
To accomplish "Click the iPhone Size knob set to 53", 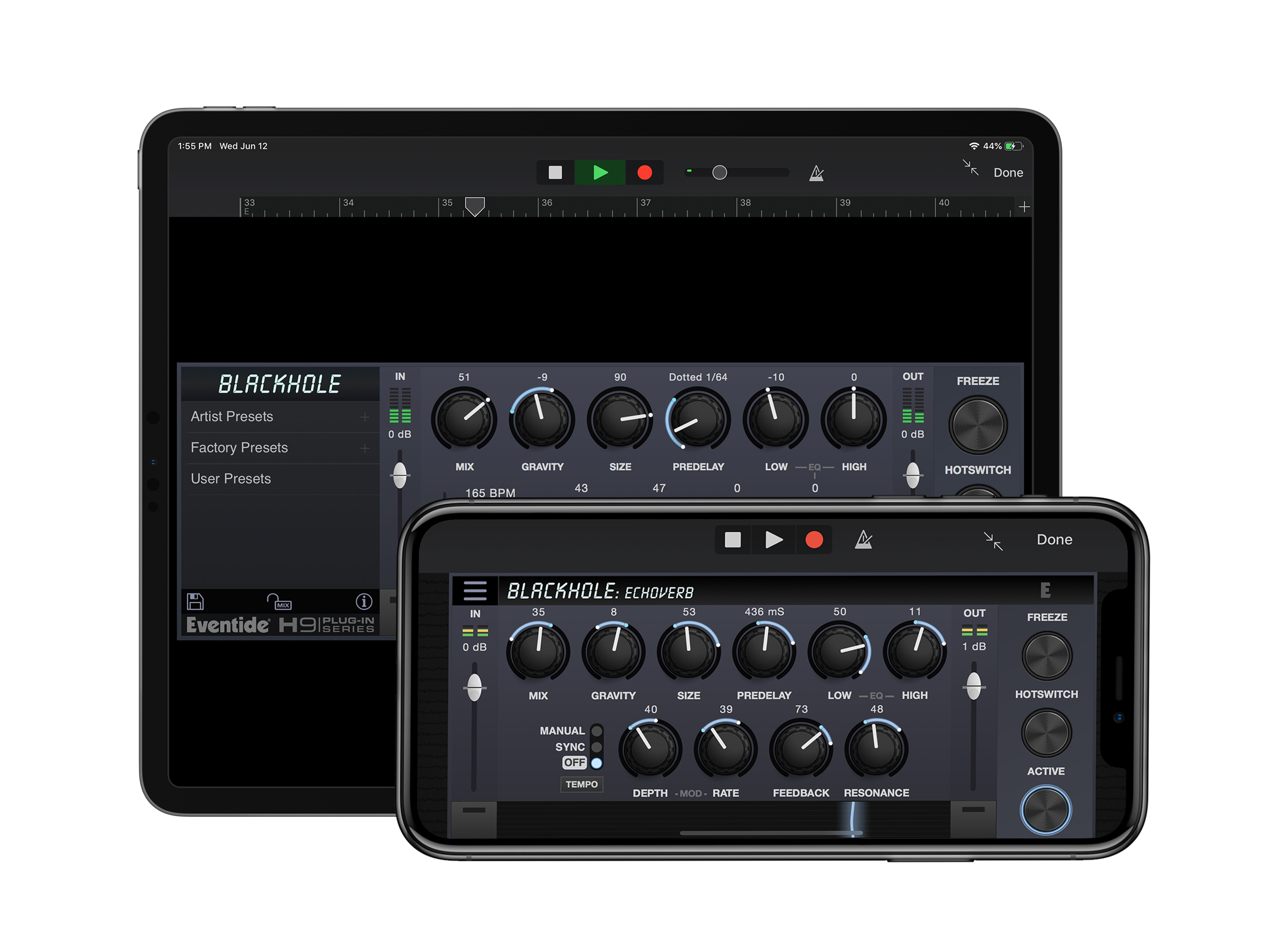I will 688,652.
